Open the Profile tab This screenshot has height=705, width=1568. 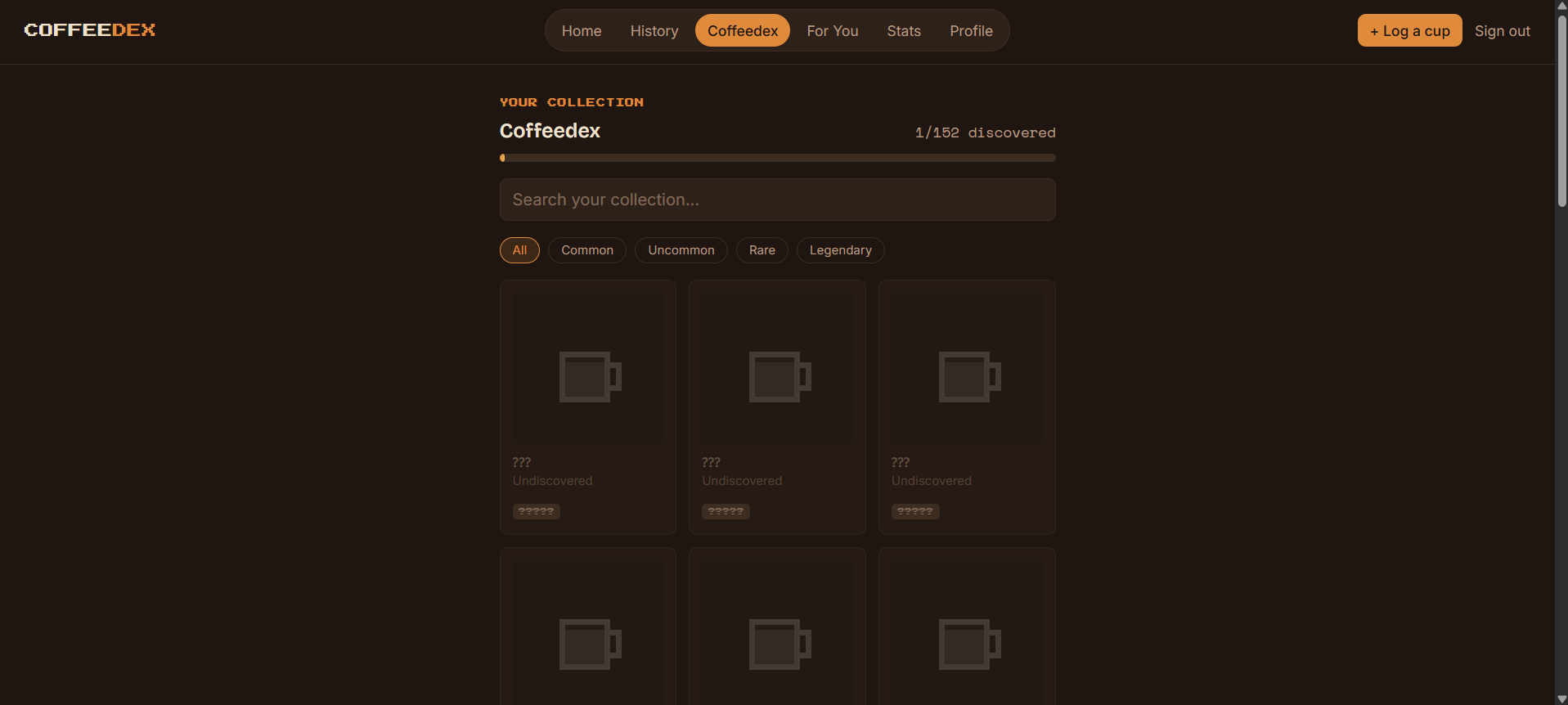tap(971, 31)
